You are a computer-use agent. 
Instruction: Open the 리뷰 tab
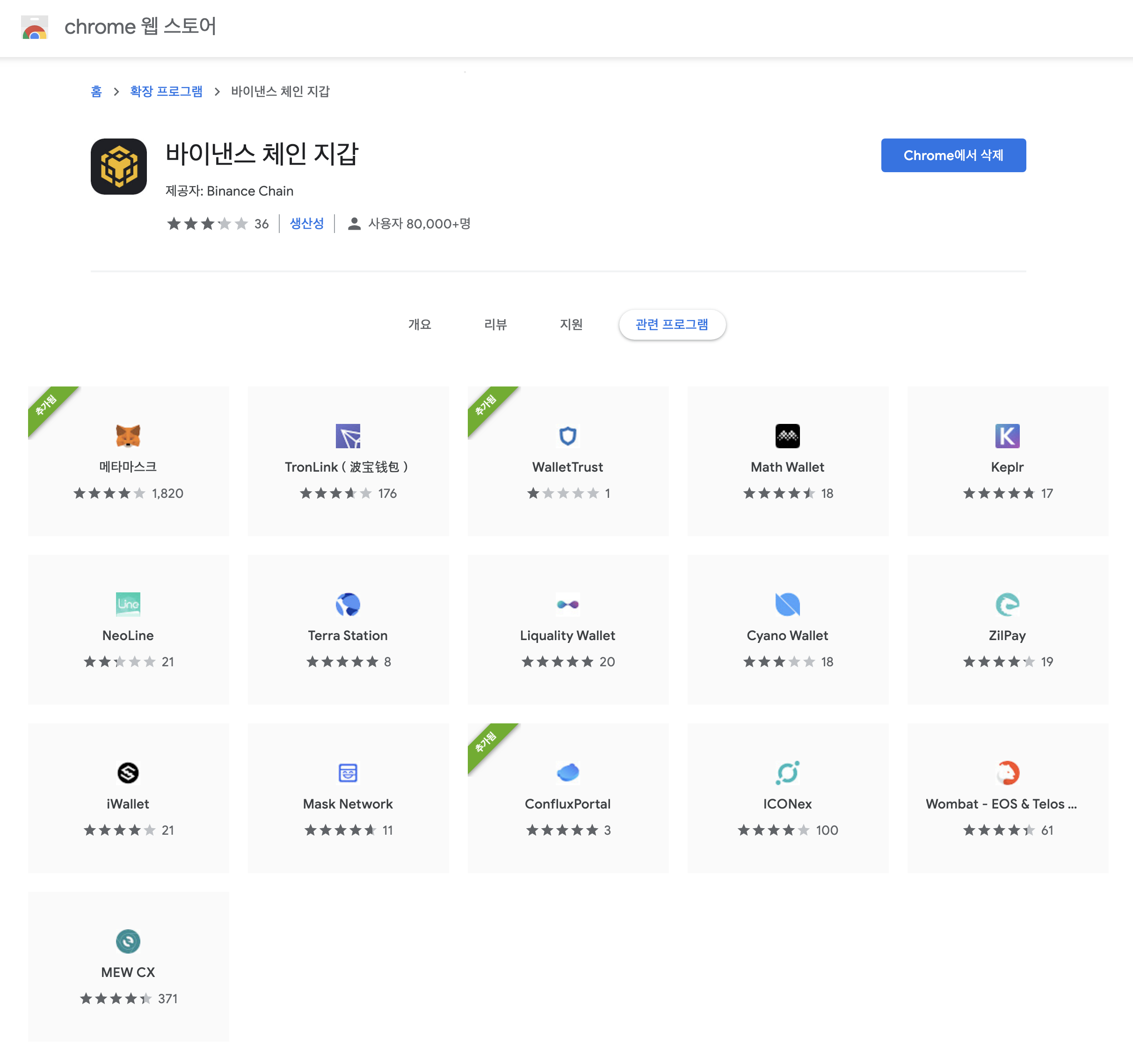(x=495, y=324)
